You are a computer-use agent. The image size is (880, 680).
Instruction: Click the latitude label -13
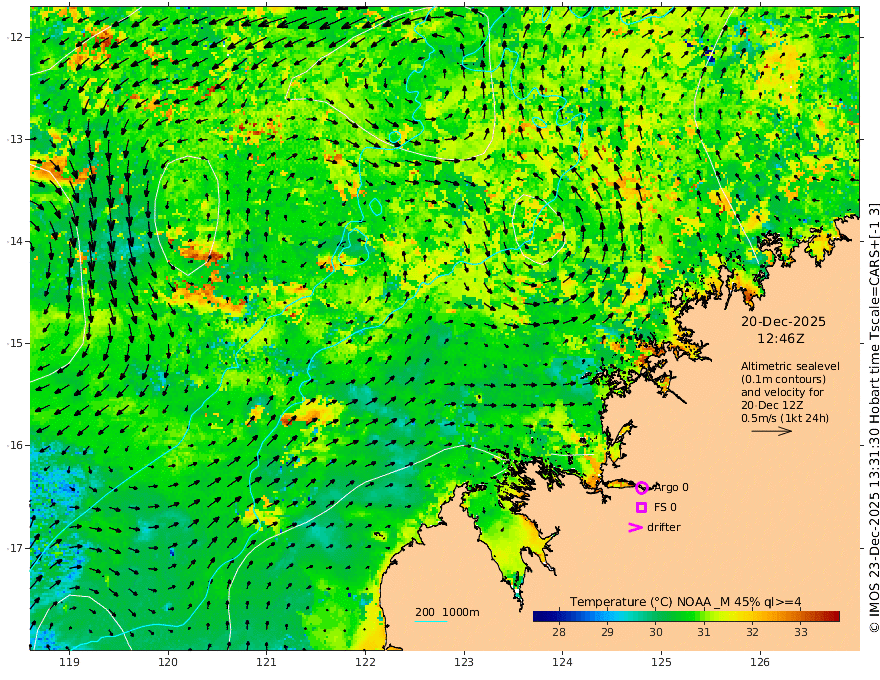coord(15,139)
